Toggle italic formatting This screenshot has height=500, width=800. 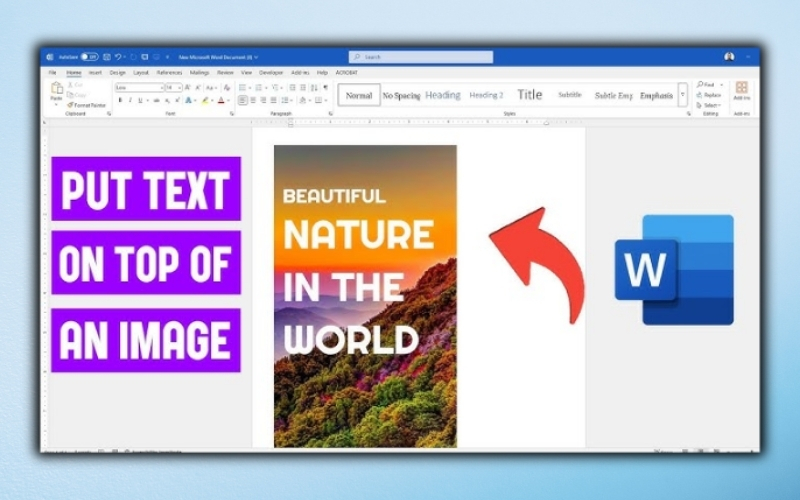[130, 101]
